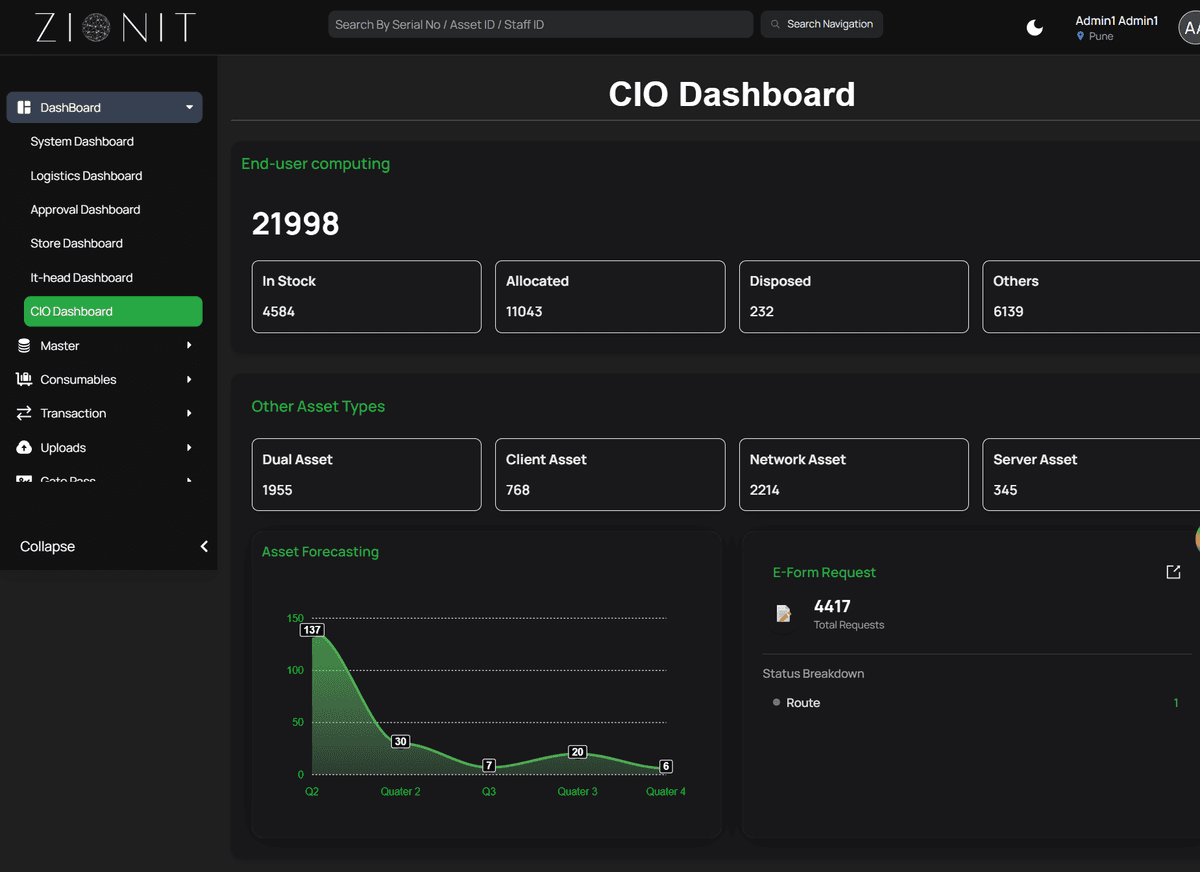
Task: Open the Disposed card
Action: pyautogui.click(x=854, y=297)
